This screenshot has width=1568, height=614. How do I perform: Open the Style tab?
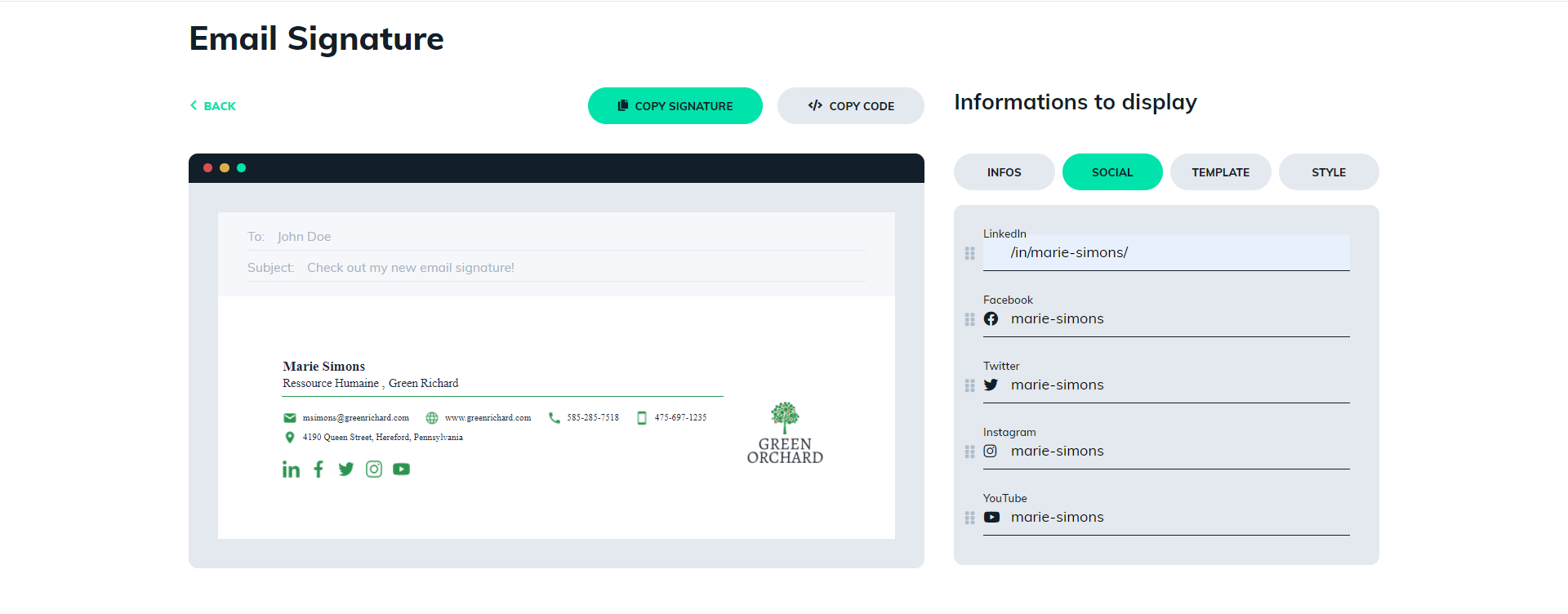[x=1328, y=172]
